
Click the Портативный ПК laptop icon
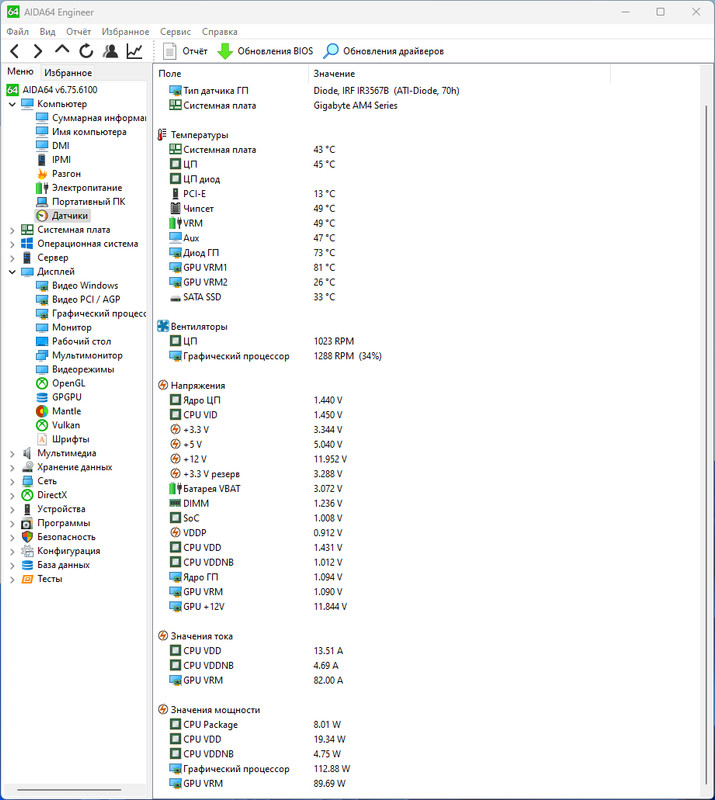click(42, 202)
